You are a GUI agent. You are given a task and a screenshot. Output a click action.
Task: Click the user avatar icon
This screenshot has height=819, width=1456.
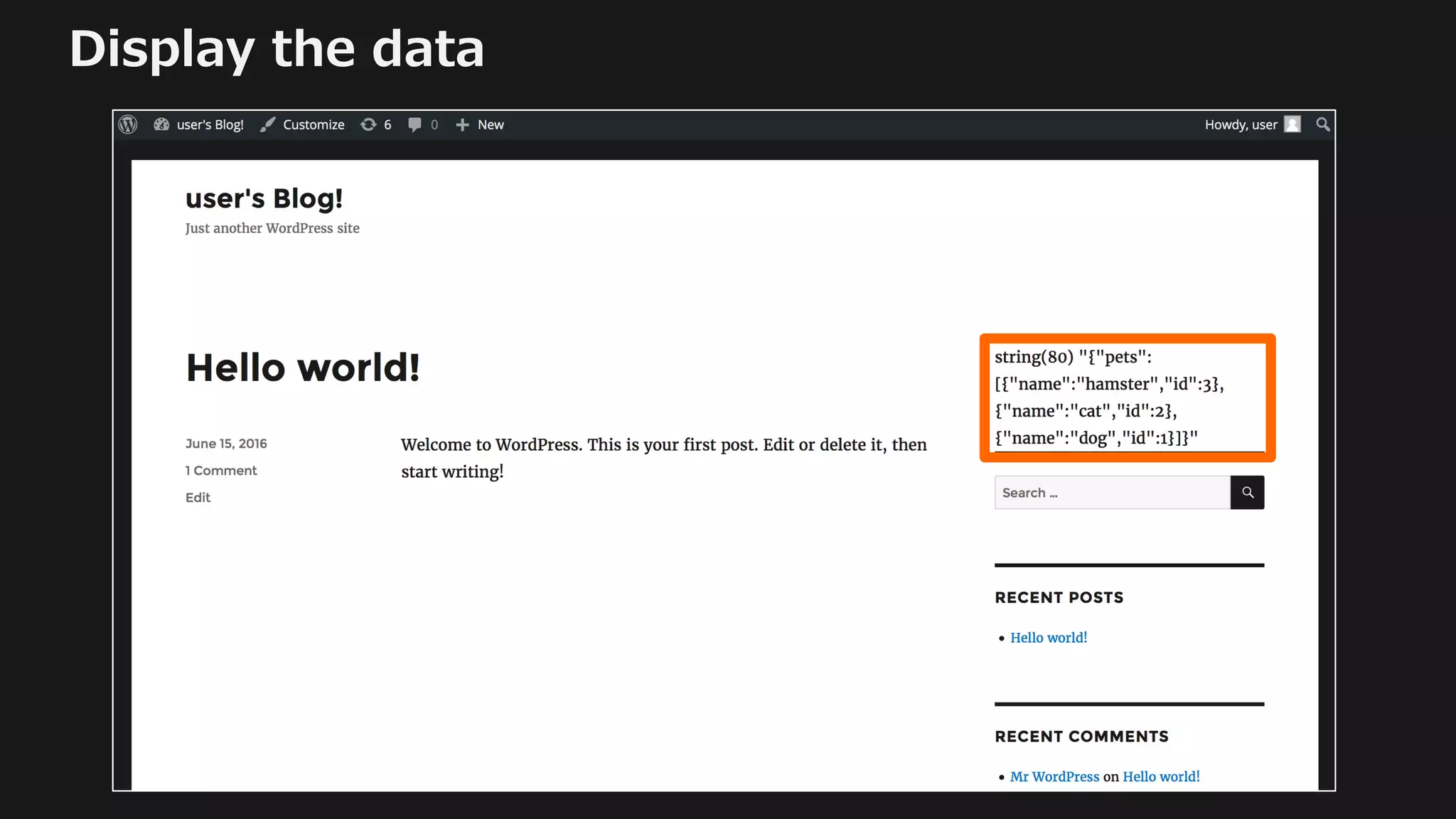(1292, 124)
